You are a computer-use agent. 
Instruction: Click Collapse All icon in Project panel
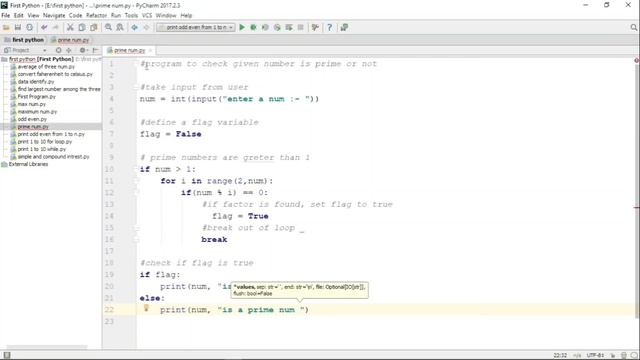click(x=69, y=50)
